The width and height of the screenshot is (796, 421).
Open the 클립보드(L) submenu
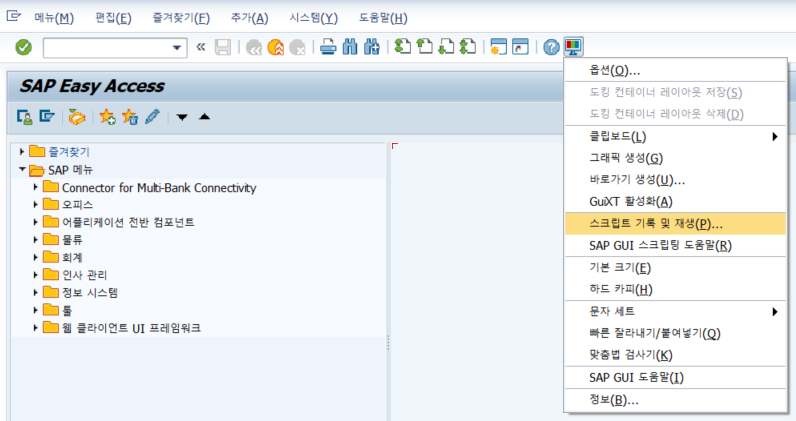click(675, 136)
